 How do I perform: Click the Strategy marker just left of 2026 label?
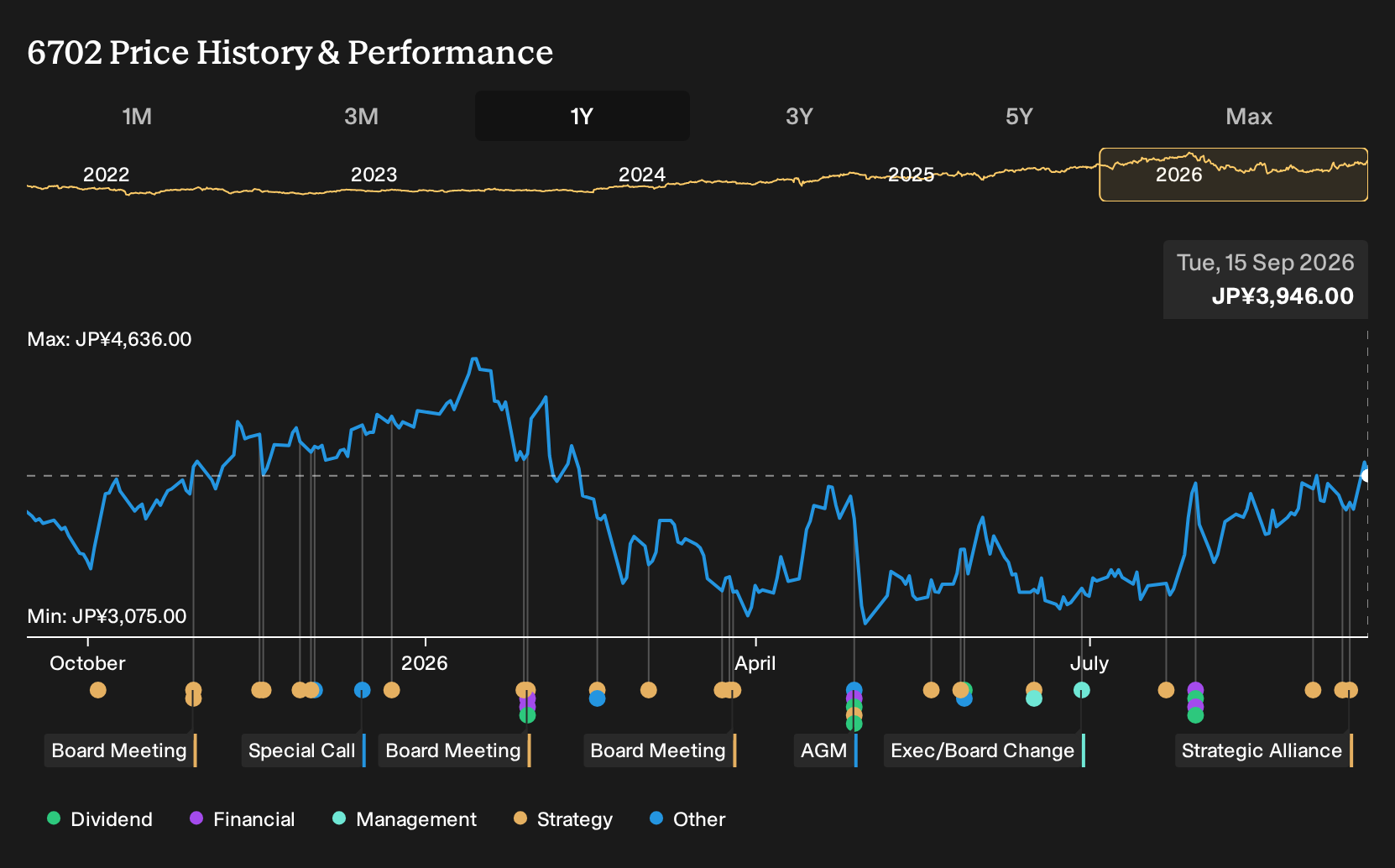coord(391,690)
